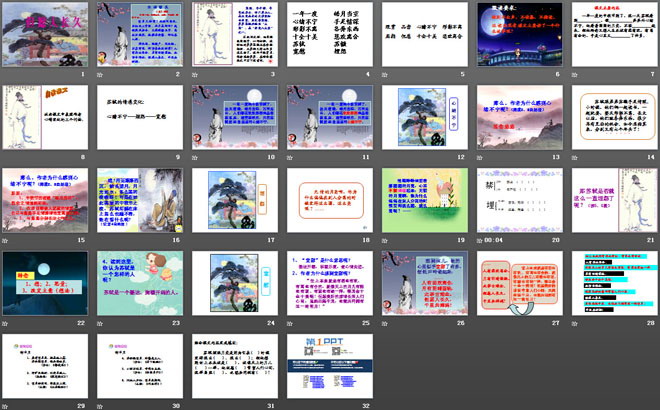The image size is (660, 410).
Task: Select slide 11 thumbnail with red highlighted text
Action: tap(330, 117)
